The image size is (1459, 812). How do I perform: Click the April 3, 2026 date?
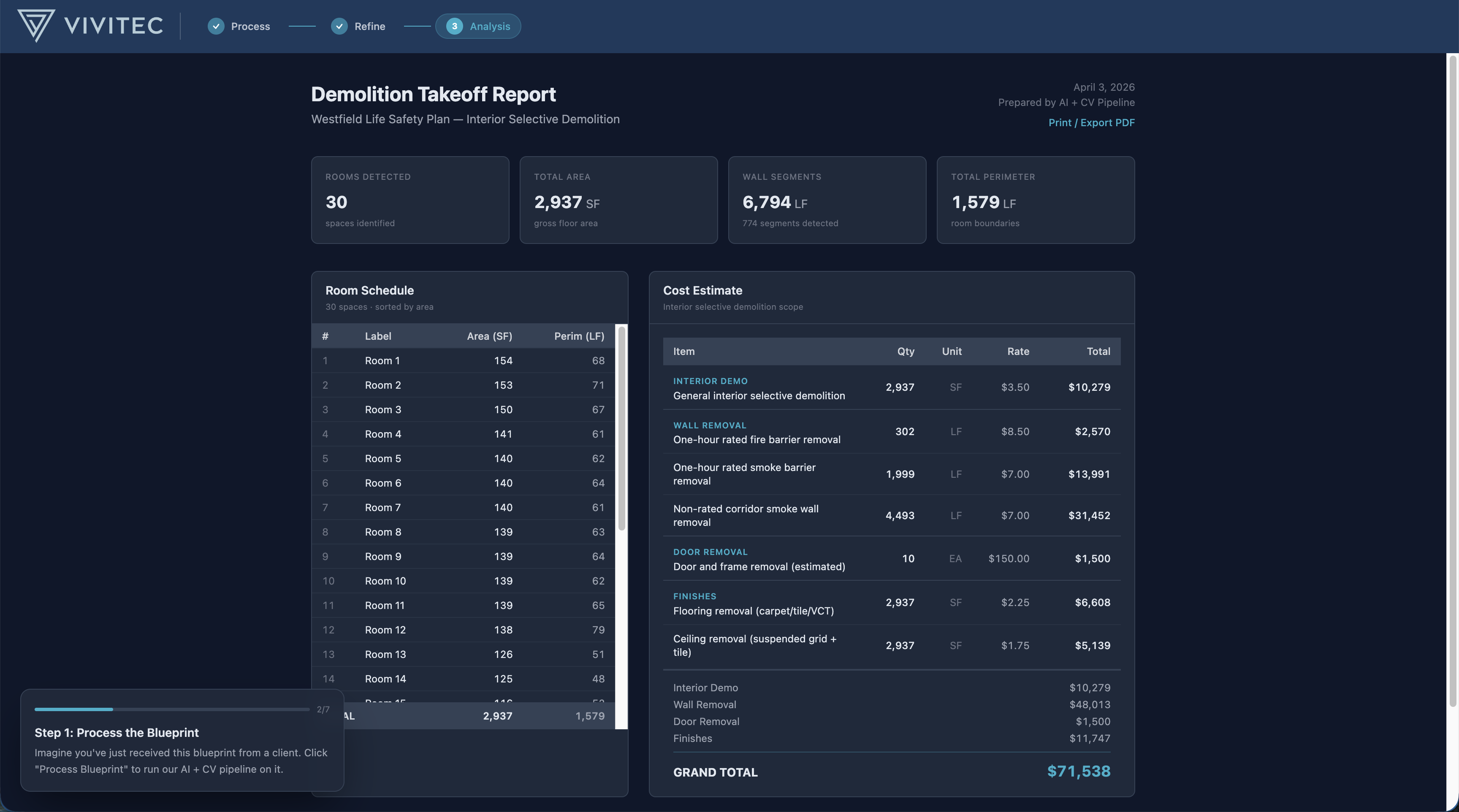click(x=1104, y=87)
